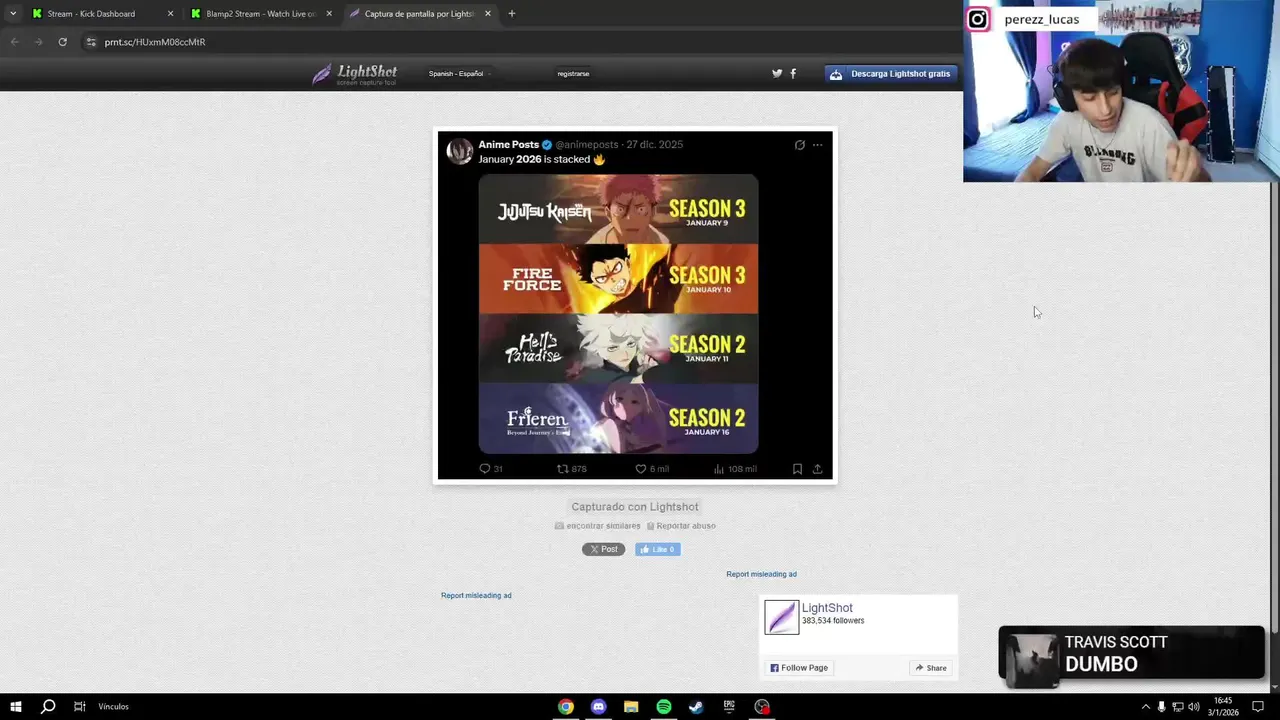
Task: Click the Hell's Paradise Season 2 banner
Action: click(x=618, y=349)
